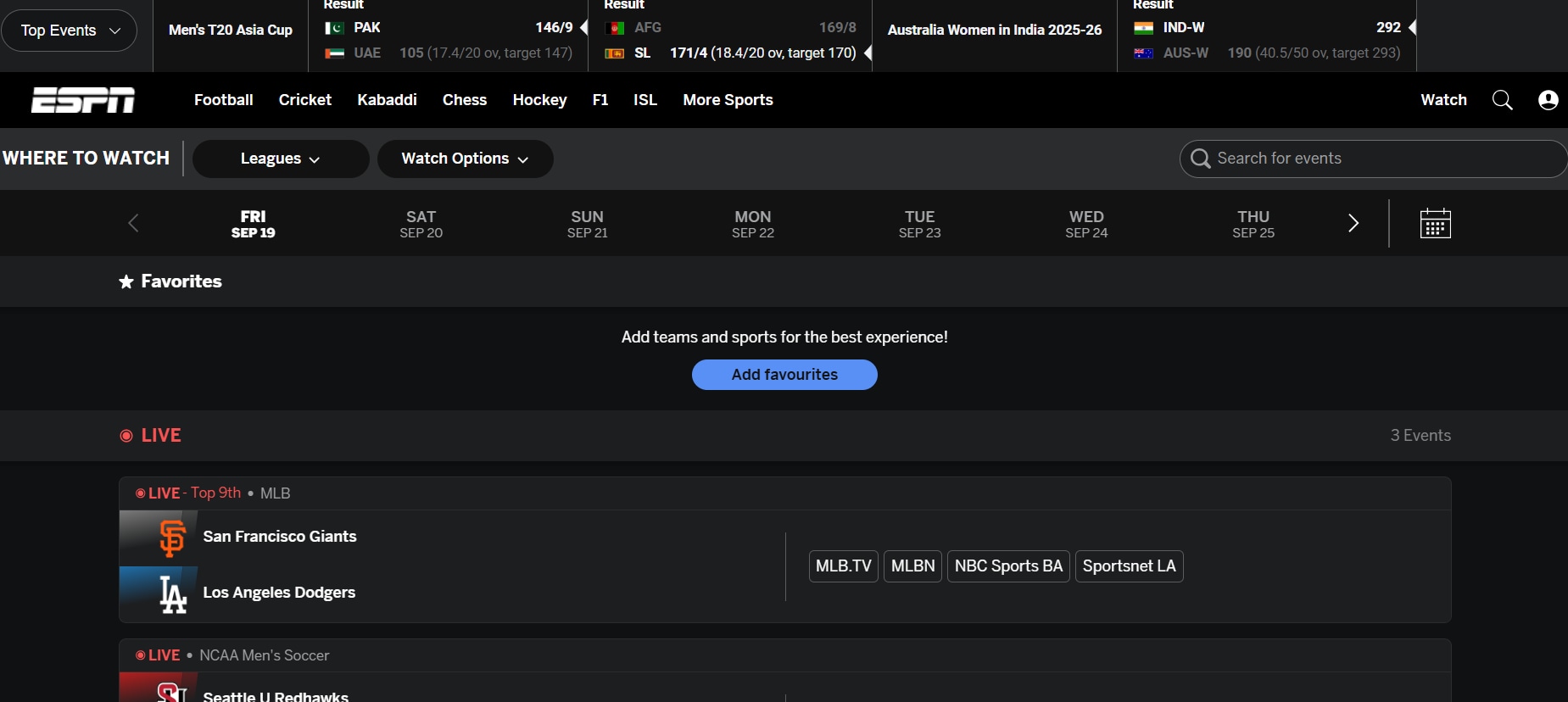Image resolution: width=1568 pixels, height=702 pixels.
Task: Open the Kabaddi menu
Action: (387, 100)
